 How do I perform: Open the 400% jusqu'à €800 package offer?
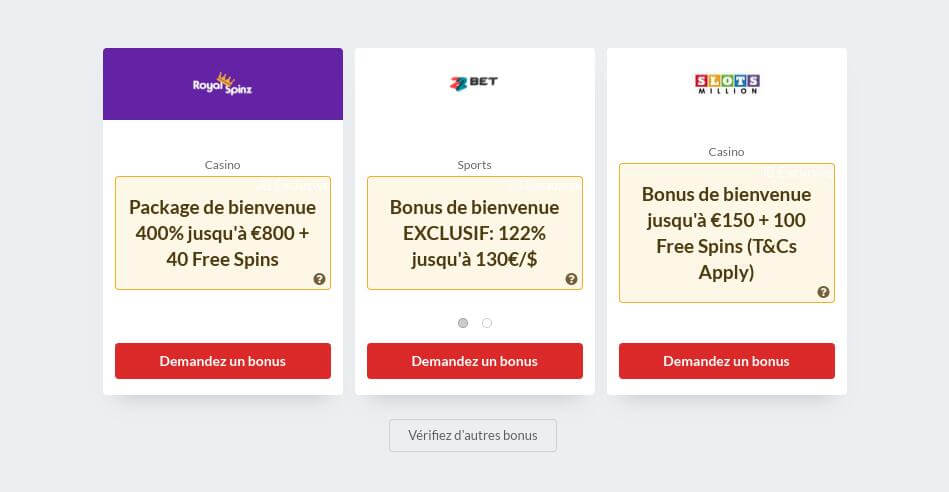click(x=223, y=233)
